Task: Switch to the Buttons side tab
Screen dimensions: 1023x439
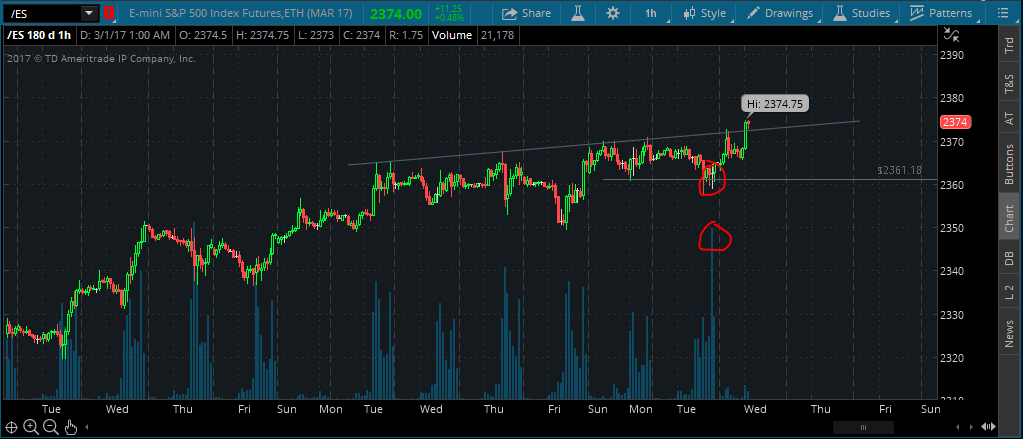Action: click(1009, 162)
